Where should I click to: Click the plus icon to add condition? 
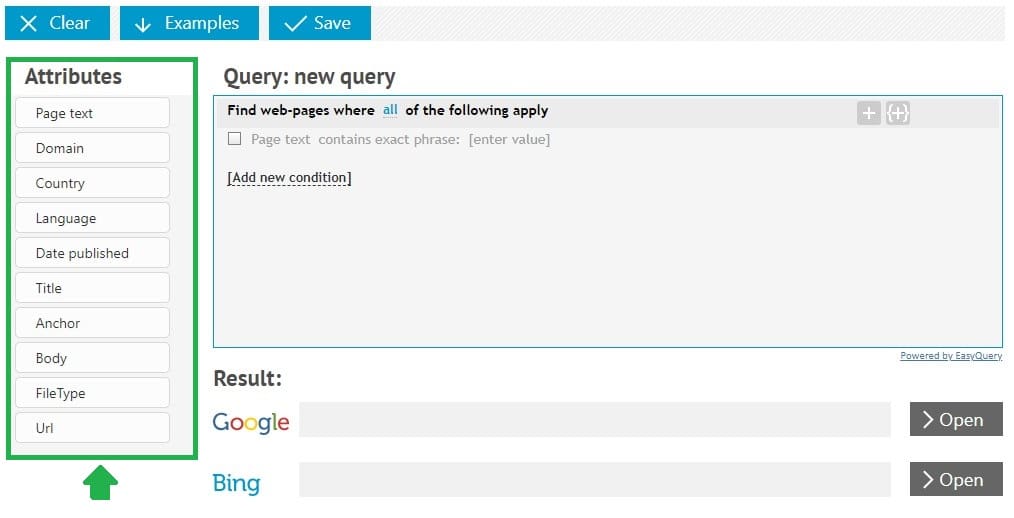[868, 113]
